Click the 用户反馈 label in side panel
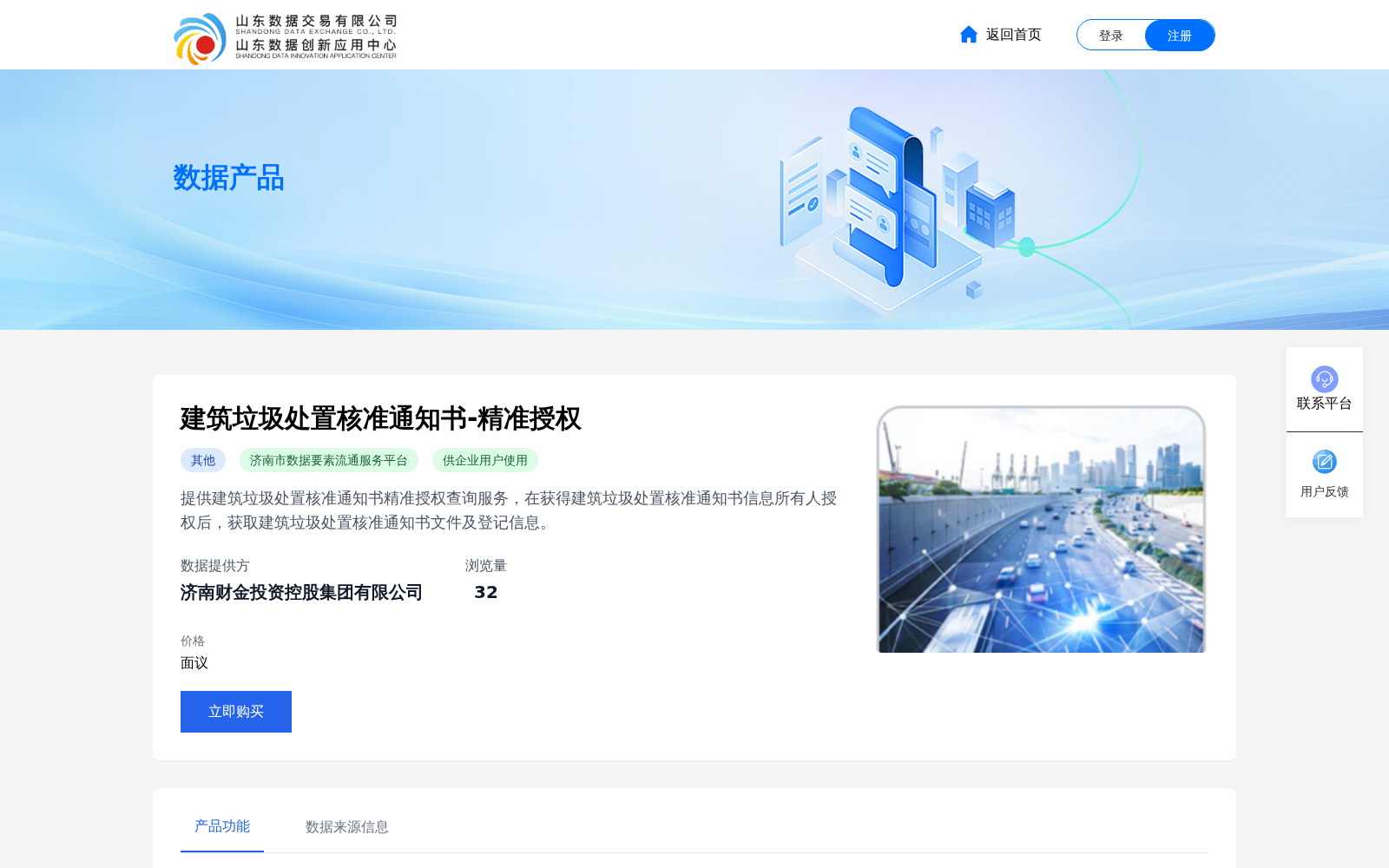 pos(1325,491)
